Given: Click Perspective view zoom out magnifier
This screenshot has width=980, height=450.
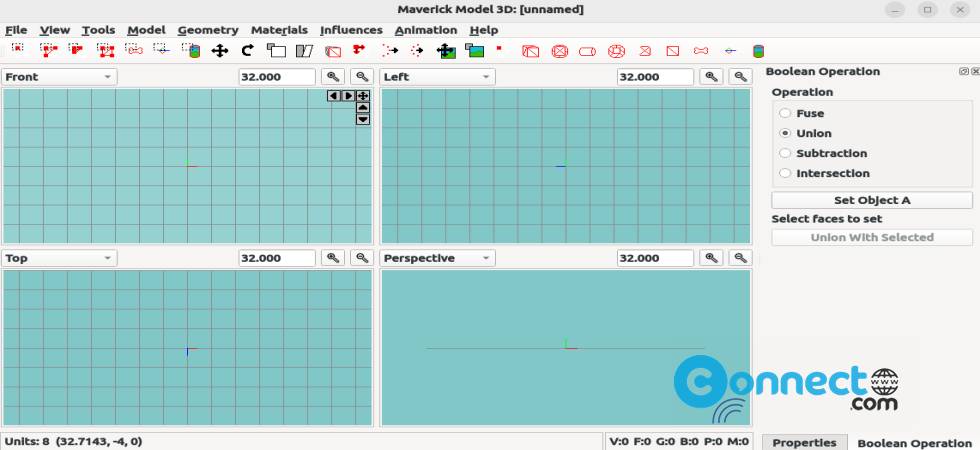Looking at the screenshot, I should (x=740, y=258).
